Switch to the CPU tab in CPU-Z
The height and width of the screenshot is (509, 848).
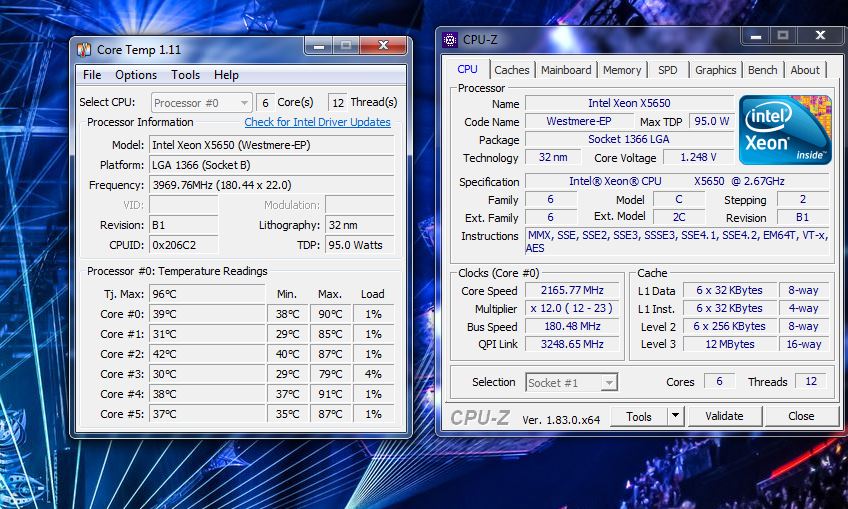point(467,70)
